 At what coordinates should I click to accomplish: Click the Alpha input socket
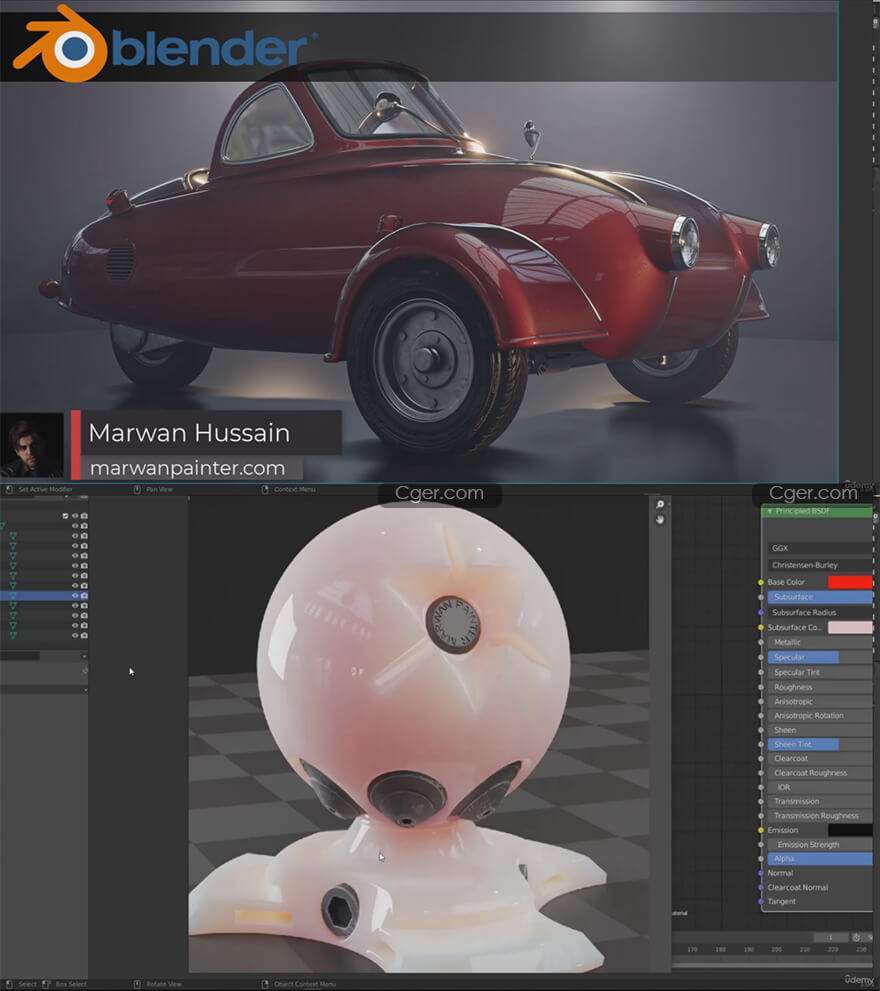coord(761,858)
